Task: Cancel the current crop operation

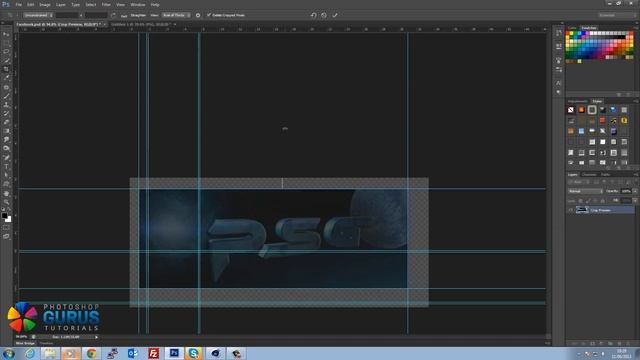Action: point(324,15)
